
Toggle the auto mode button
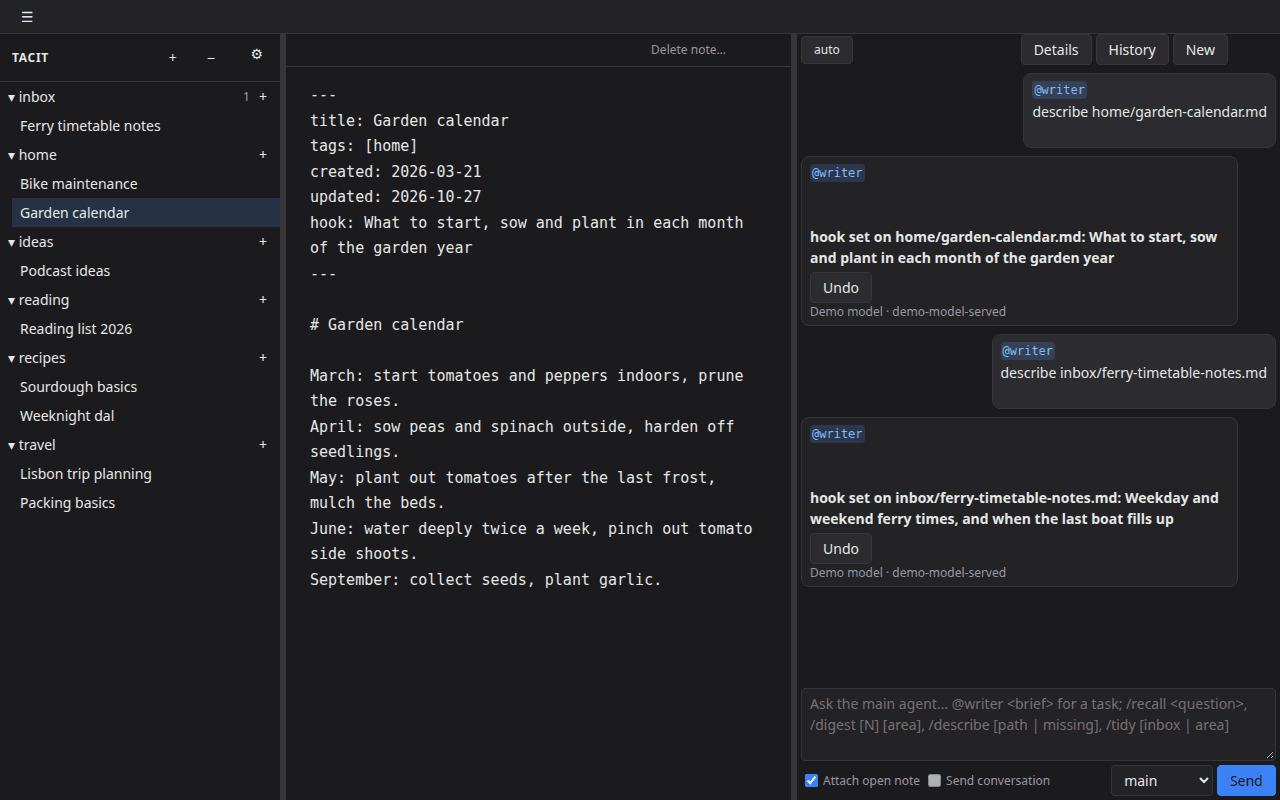(x=827, y=50)
